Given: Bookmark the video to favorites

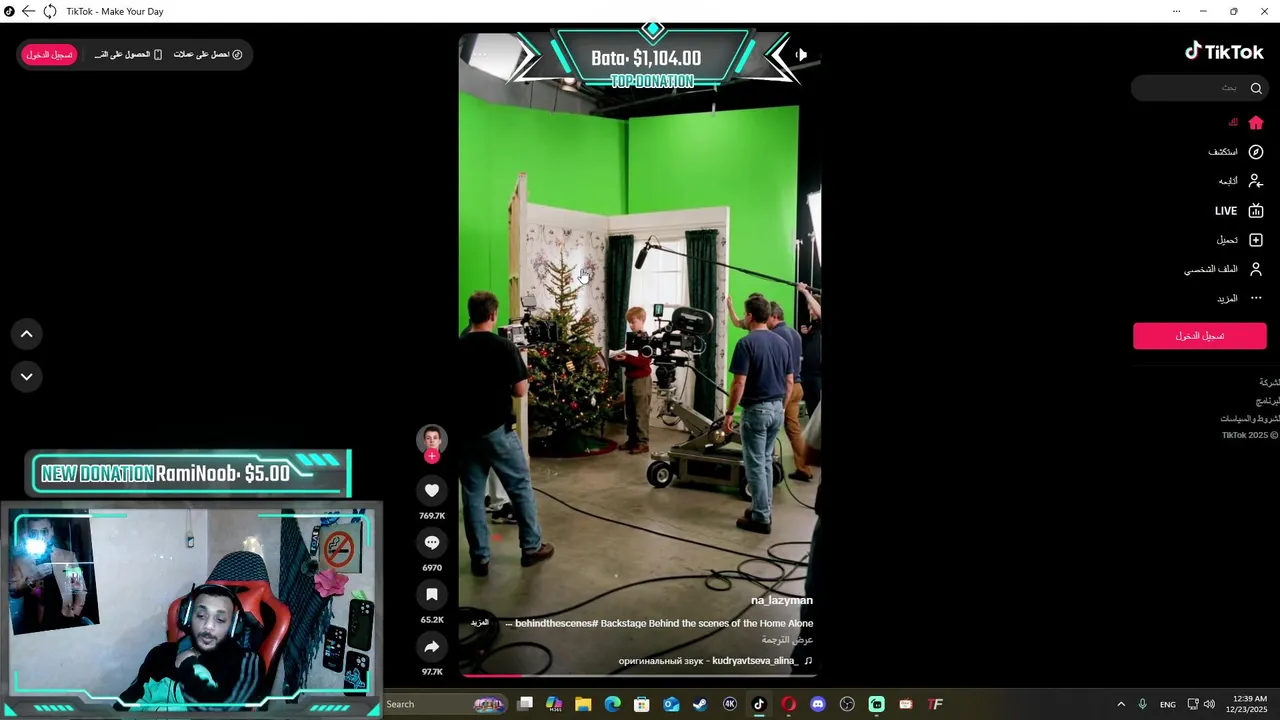Looking at the screenshot, I should click(432, 594).
